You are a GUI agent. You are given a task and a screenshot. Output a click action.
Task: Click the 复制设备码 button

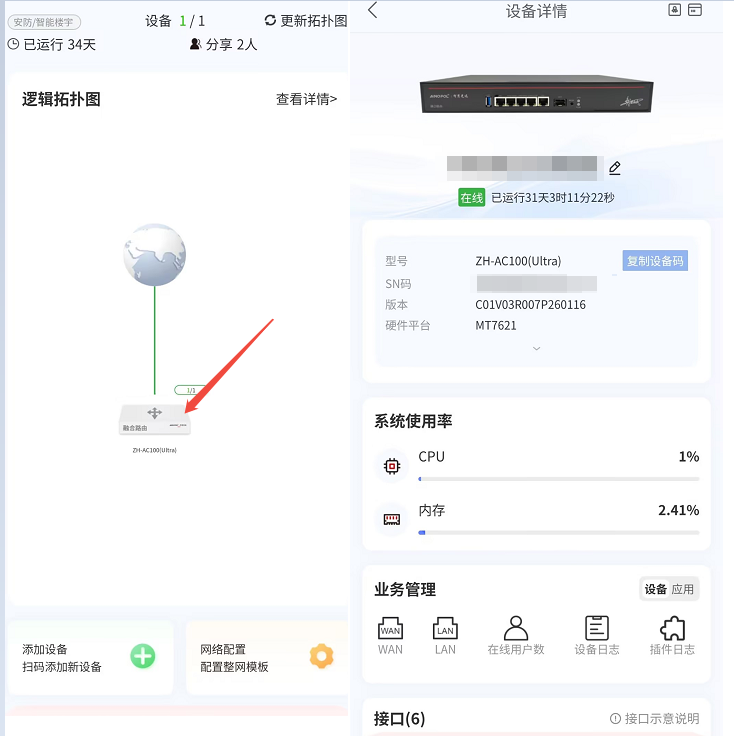655,261
